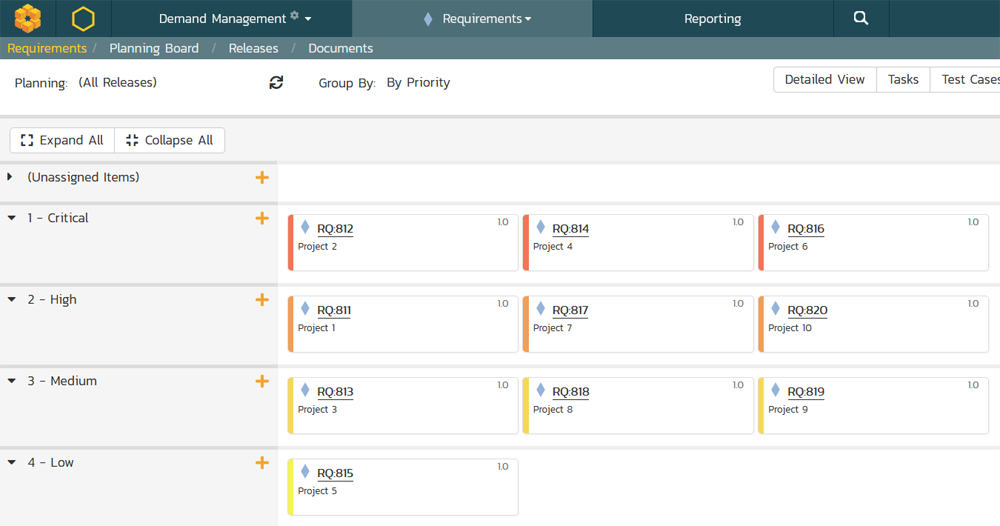Select the RQ:815 Project 5 card
1000x526 pixels.
[404, 487]
